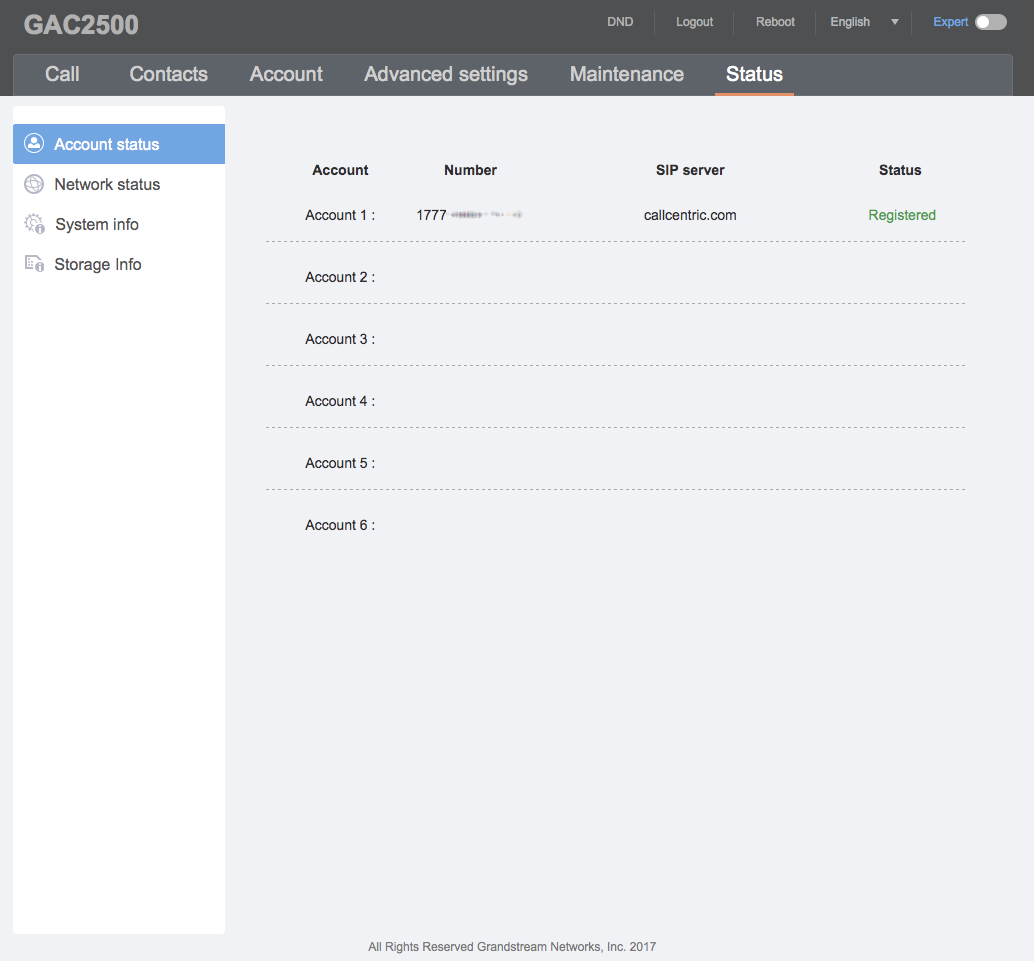Click the Account 6 row label
The width and height of the screenshot is (1034, 961).
[x=340, y=525]
